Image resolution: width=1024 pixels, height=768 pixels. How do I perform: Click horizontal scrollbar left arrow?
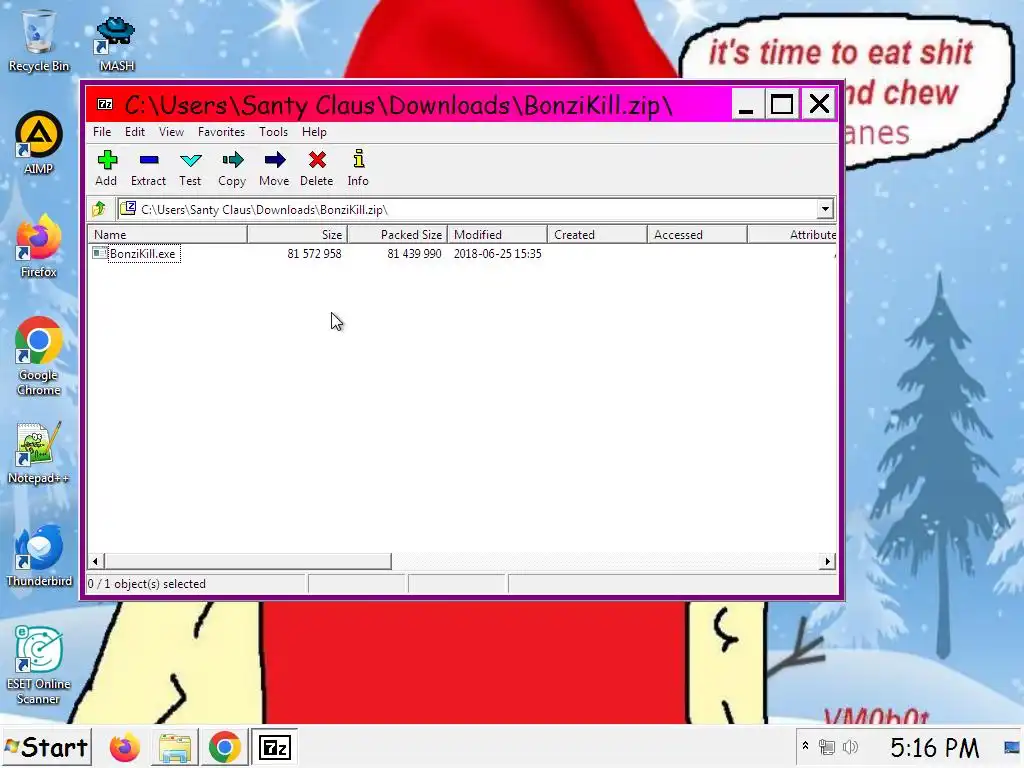click(x=95, y=561)
